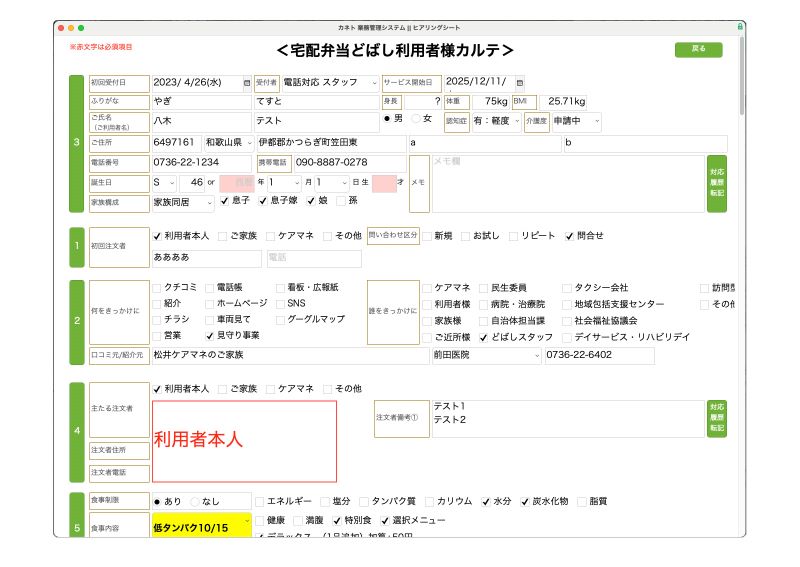The height and width of the screenshot is (567, 800).
Task: Click the phone field 0736-22-6402
Action: point(599,355)
